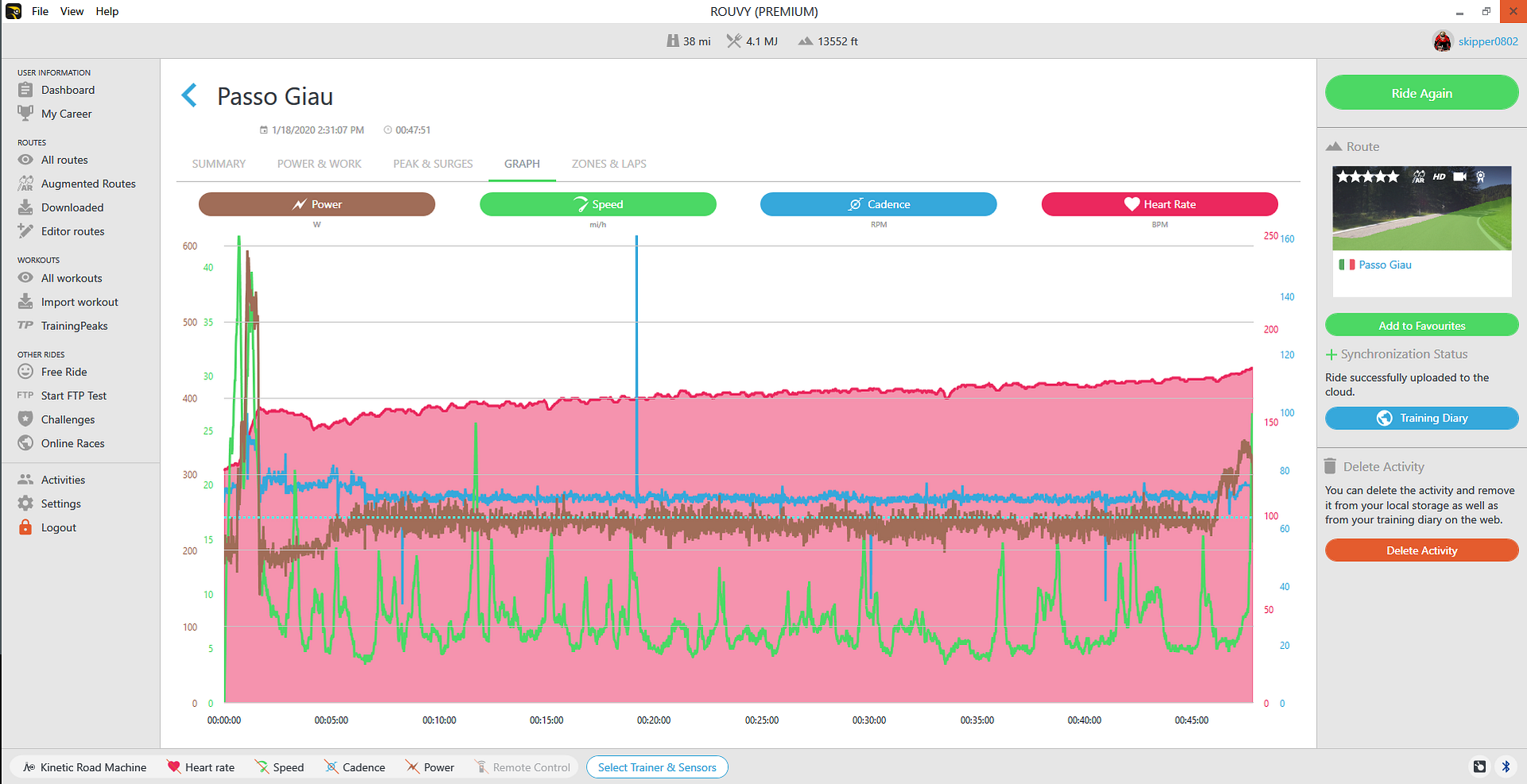Viewport: 1527px width, 784px height.
Task: Click the blue cadence spike near 00:20:00
Action: [x=636, y=366]
